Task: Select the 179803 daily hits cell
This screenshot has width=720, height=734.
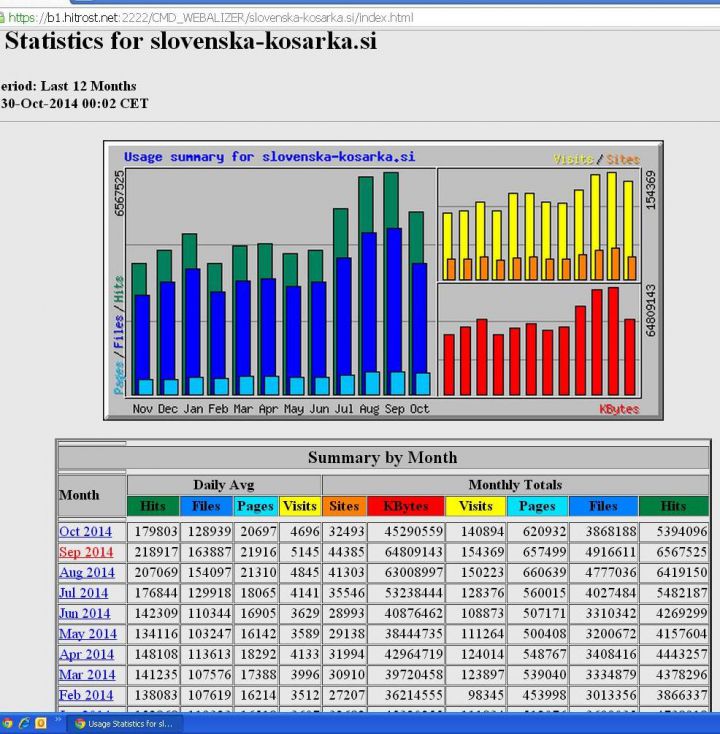Action: (154, 531)
